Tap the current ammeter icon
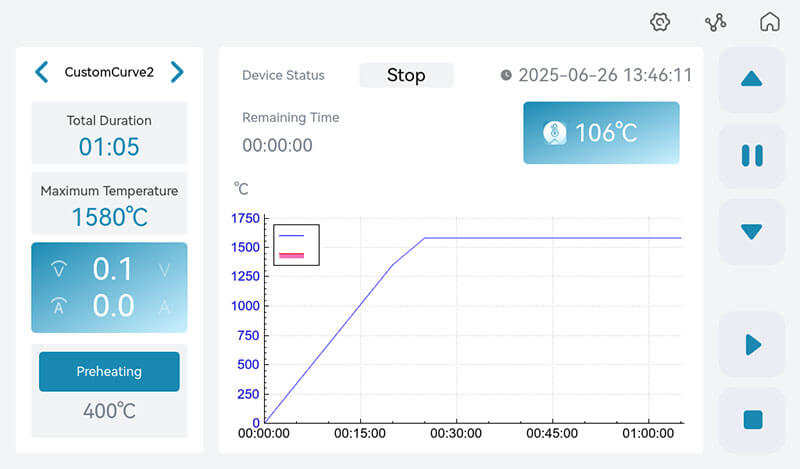The height and width of the screenshot is (469, 800). pyautogui.click(x=59, y=306)
